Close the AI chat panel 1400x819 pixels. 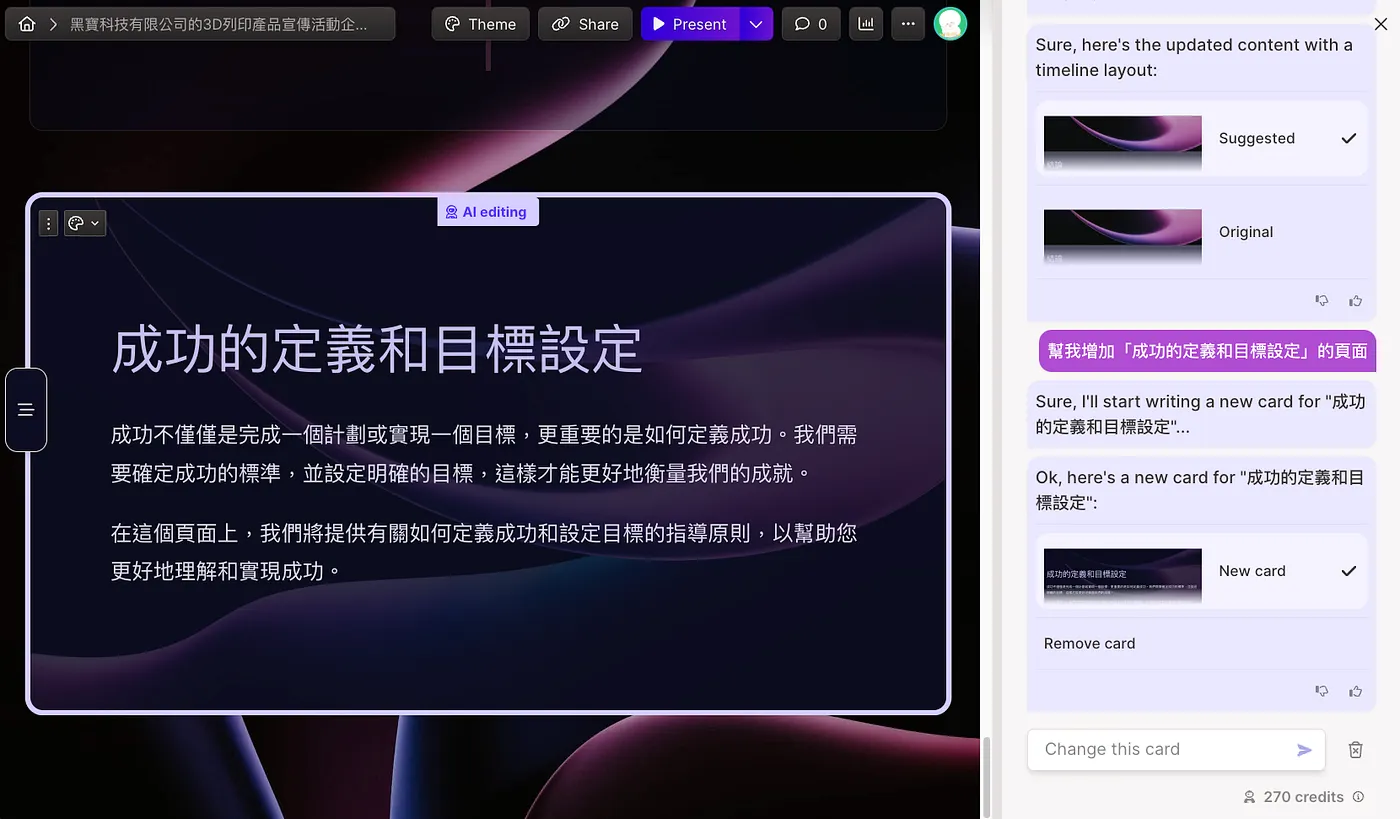(1380, 24)
